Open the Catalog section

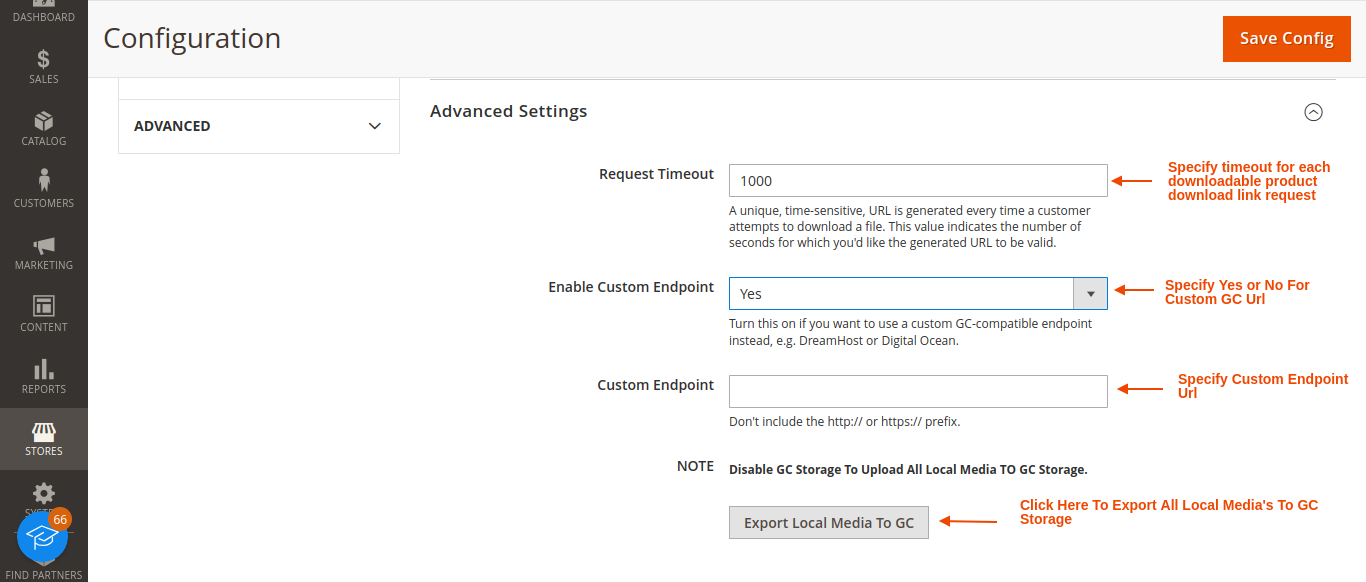(x=44, y=128)
